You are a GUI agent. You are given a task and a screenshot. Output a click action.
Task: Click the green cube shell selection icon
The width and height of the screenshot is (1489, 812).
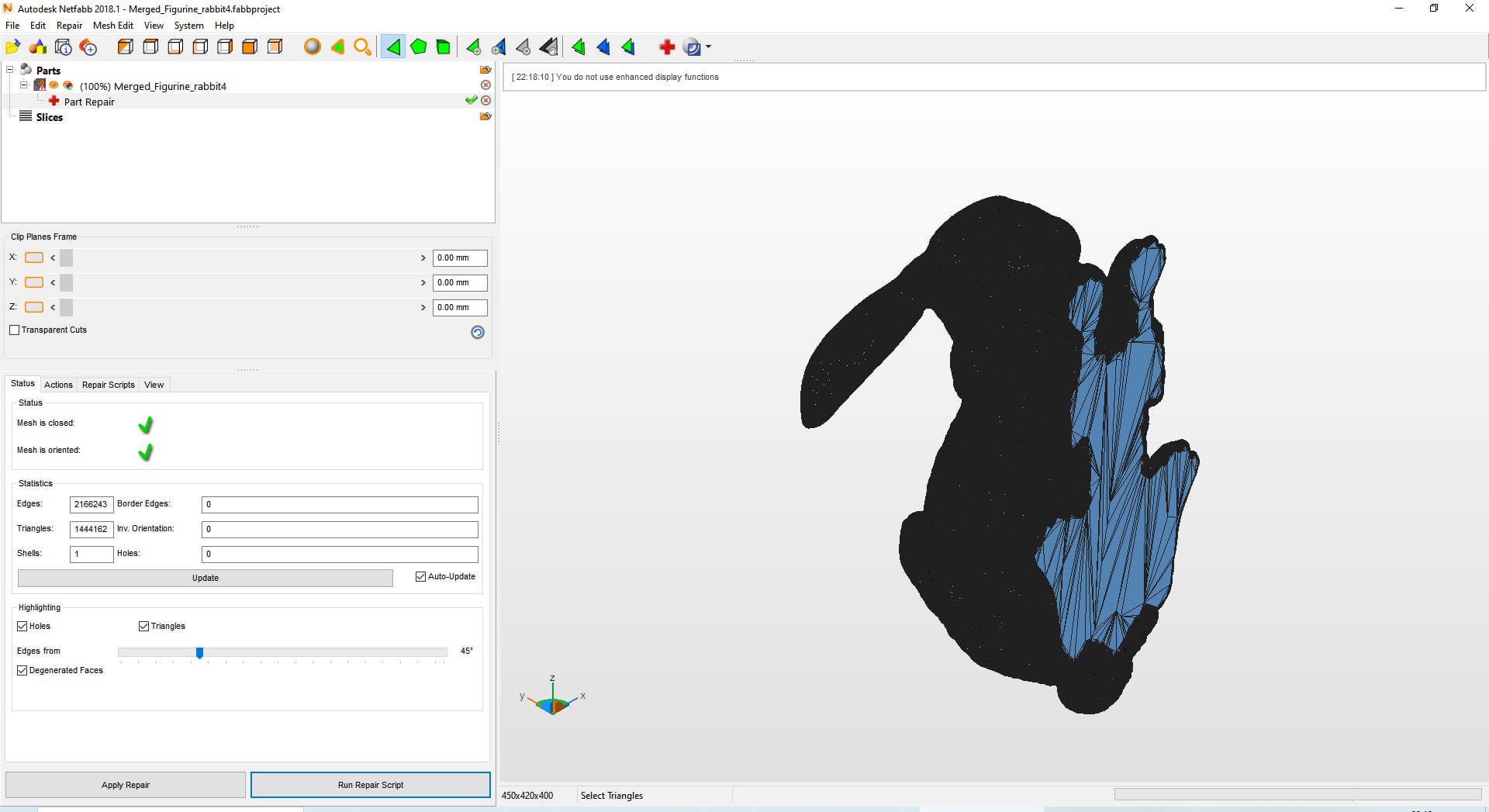[444, 47]
